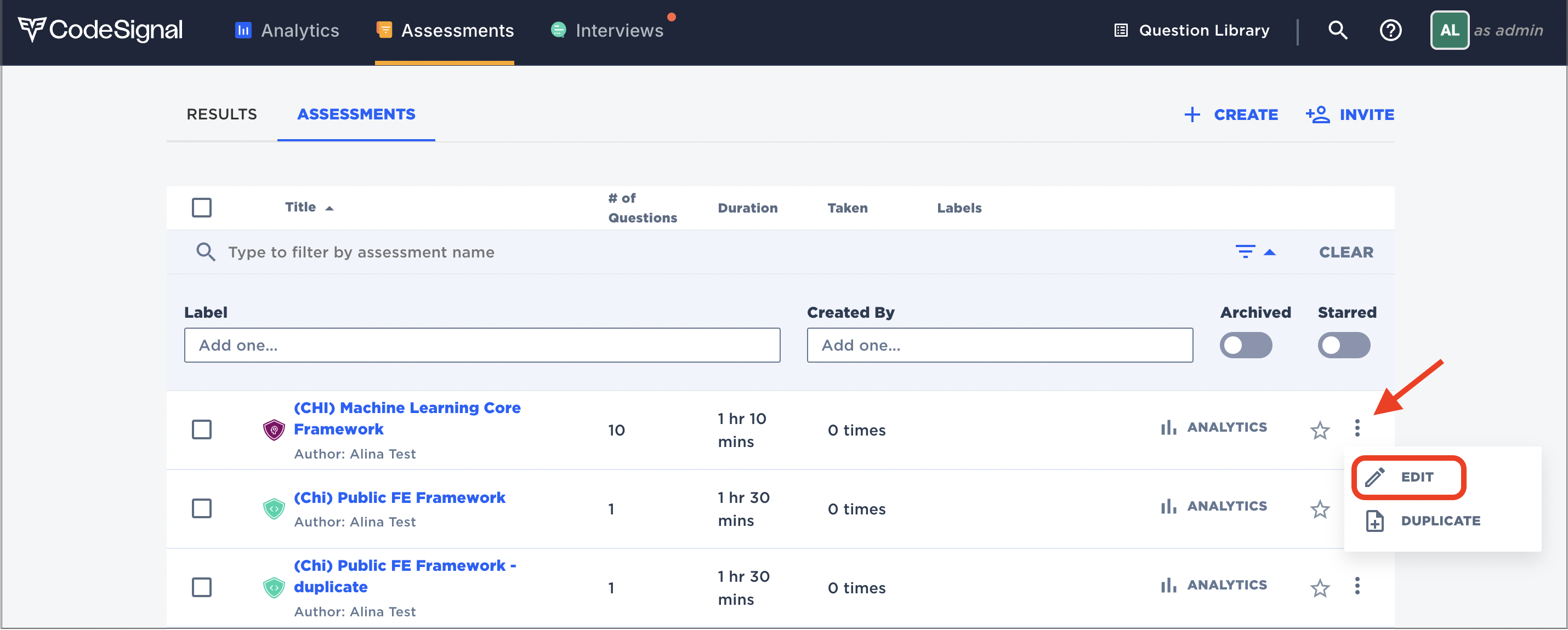Open three-dot menu for Machine Learning Core Framework
Screen dimensions: 1568x630
pos(1357,428)
